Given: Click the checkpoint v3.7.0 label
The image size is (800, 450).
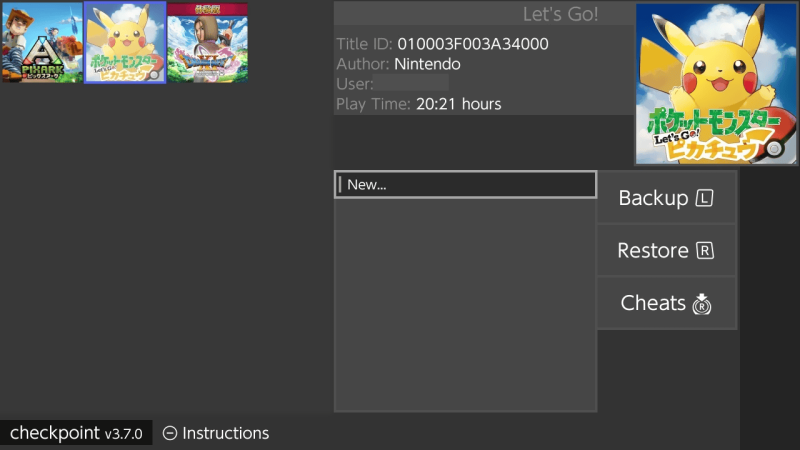Looking at the screenshot, I should (76, 433).
